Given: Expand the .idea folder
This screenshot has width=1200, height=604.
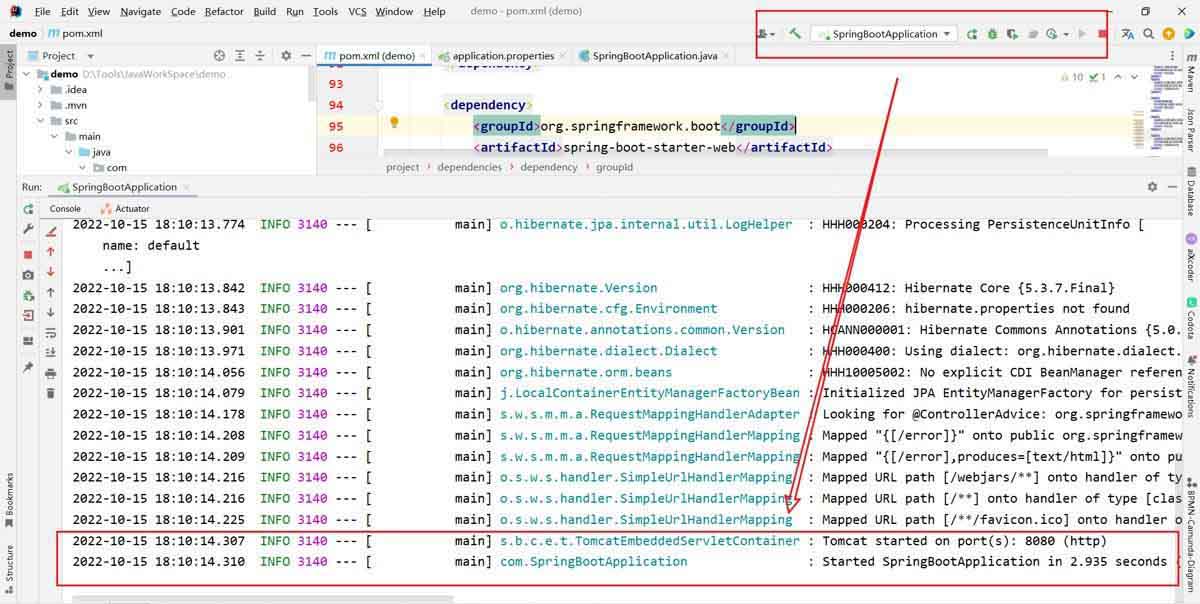Looking at the screenshot, I should 41,90.
